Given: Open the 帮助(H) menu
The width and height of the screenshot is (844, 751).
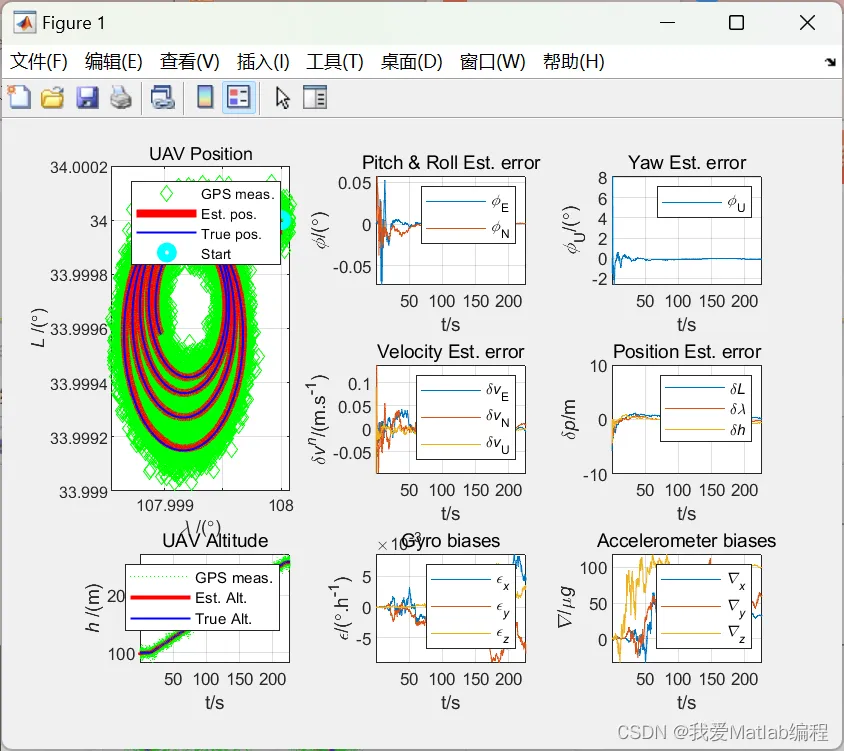Looking at the screenshot, I should [574, 61].
